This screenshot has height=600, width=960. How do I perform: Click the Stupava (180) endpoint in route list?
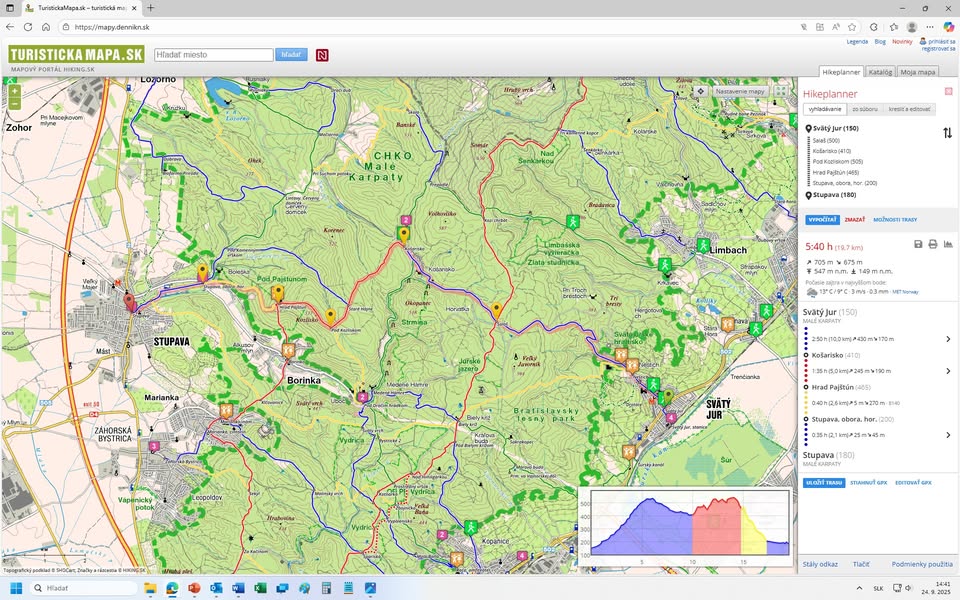pyautogui.click(x=834, y=195)
